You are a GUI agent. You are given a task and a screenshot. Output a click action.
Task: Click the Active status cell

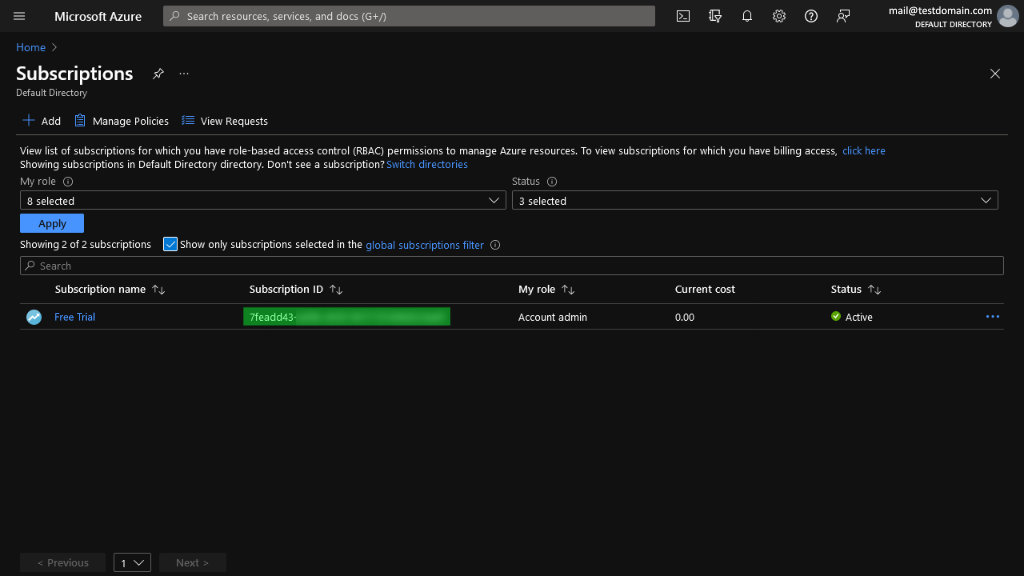852,317
